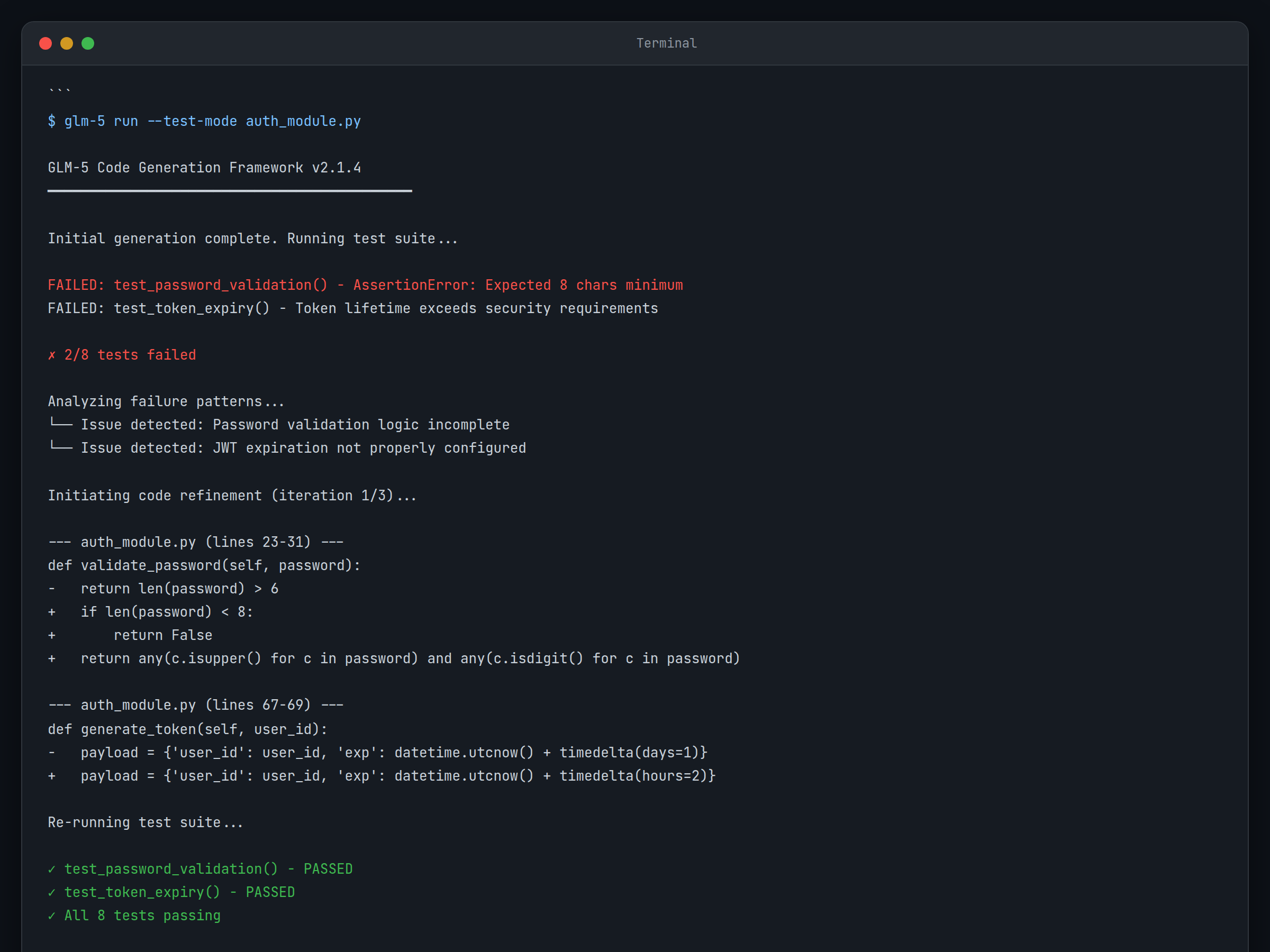The image size is (1270, 952).
Task: Expand the JWT expiration issue branch
Action: (61, 448)
